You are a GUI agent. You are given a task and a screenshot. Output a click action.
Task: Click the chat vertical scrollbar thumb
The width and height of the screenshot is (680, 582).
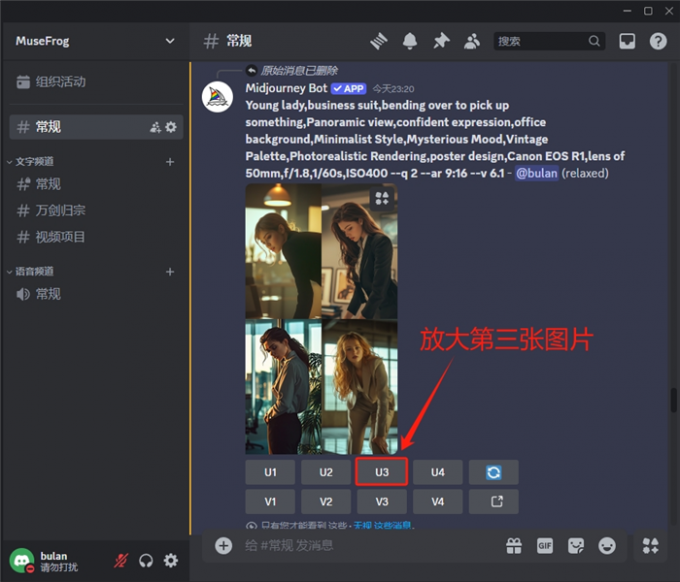click(673, 400)
